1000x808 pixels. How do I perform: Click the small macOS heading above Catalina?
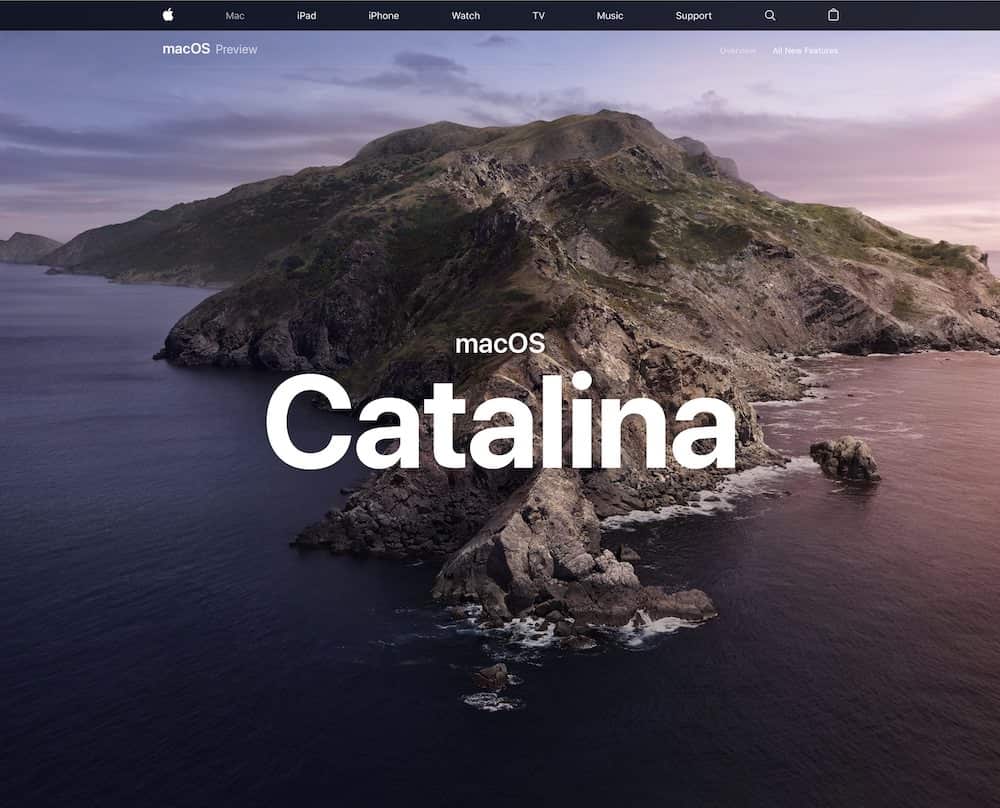500,344
